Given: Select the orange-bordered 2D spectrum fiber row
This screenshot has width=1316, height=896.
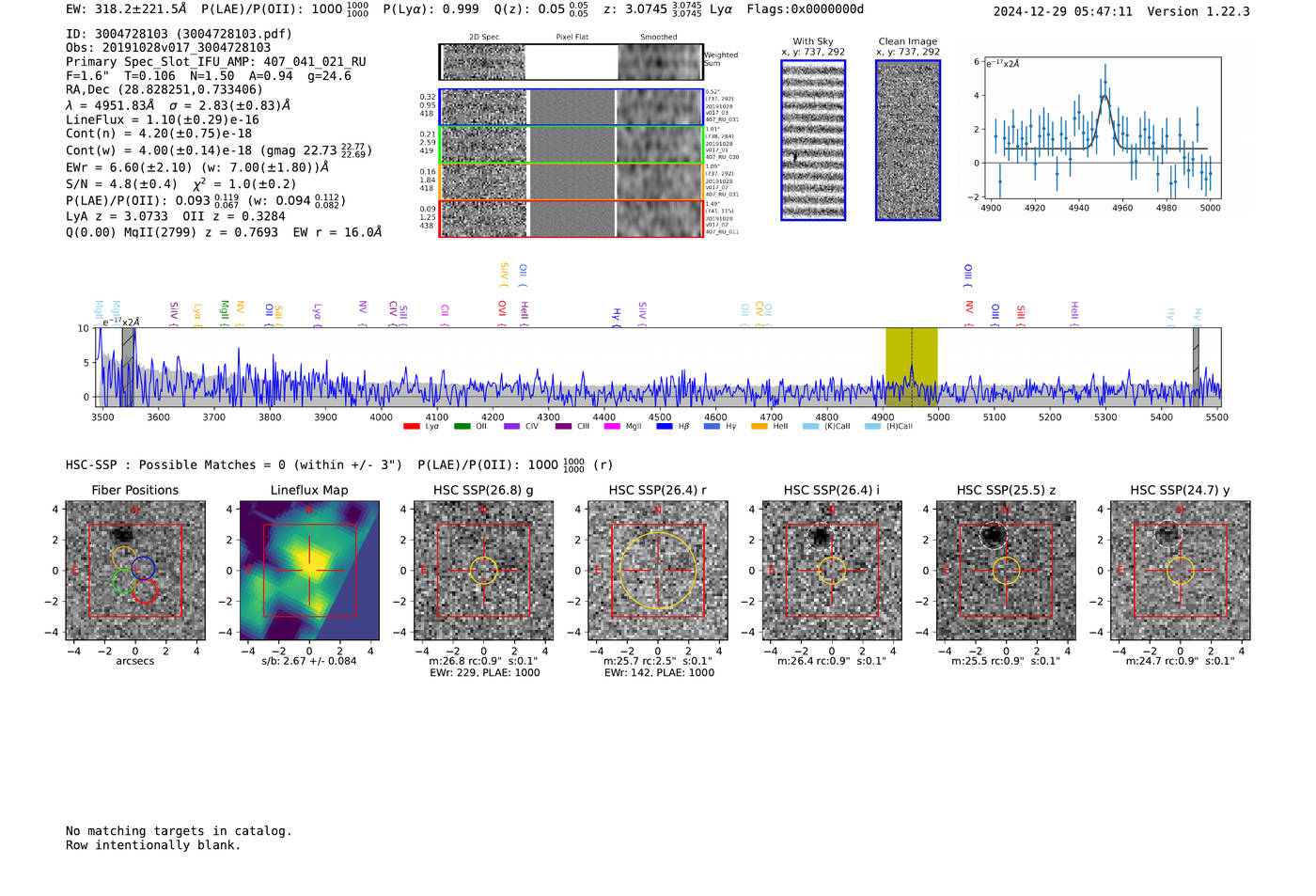Looking at the screenshot, I should coord(571,181).
